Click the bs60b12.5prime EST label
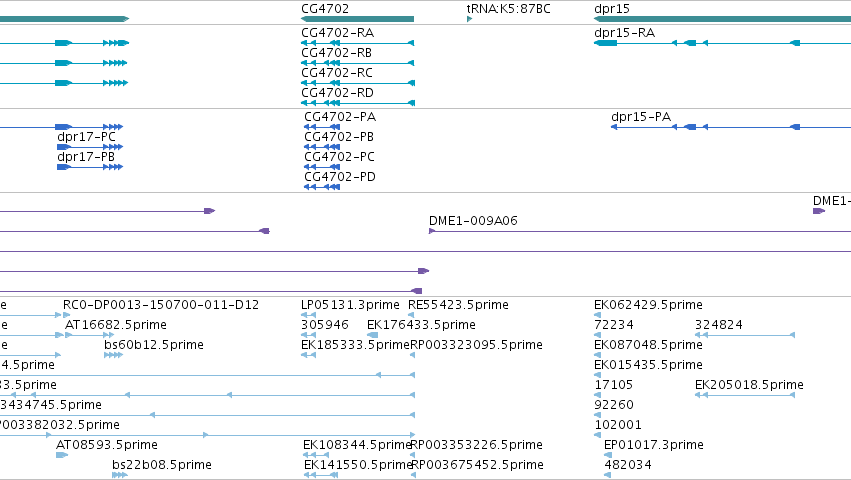This screenshot has width=851, height=480. coord(154,345)
